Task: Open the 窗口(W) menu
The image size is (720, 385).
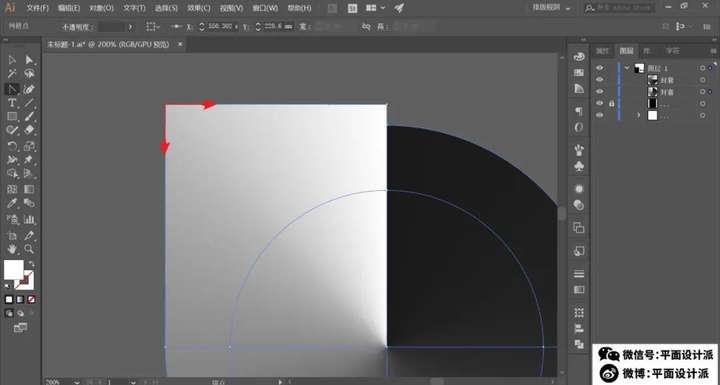Action: [x=265, y=8]
